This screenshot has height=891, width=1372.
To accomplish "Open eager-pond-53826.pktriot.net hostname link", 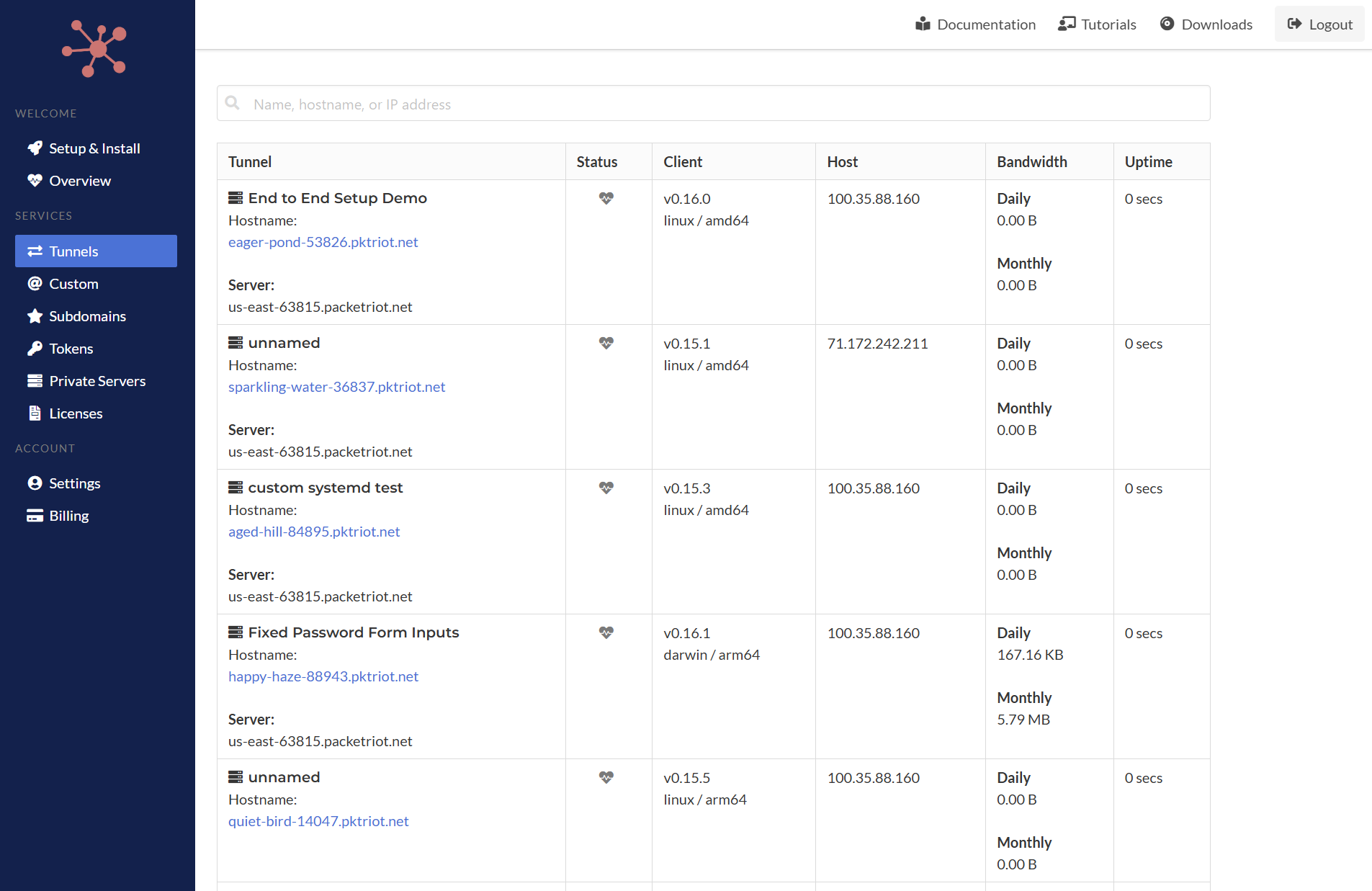I will click(323, 242).
